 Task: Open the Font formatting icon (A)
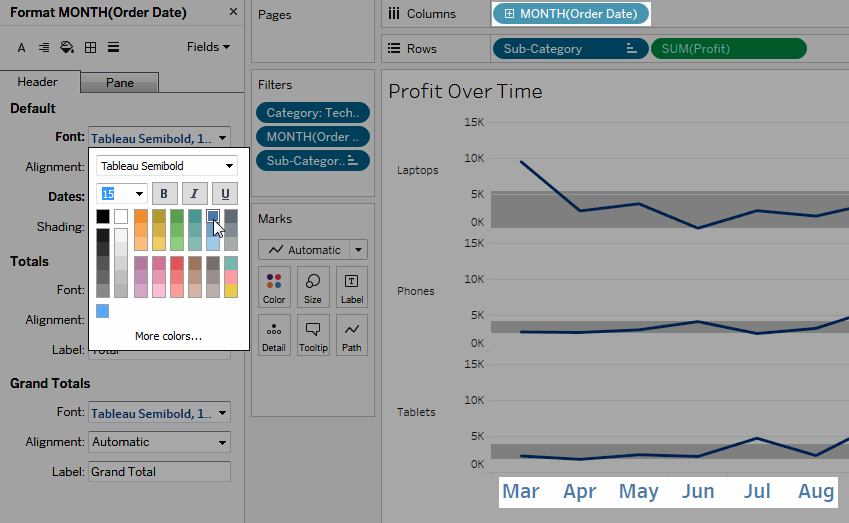tap(22, 48)
